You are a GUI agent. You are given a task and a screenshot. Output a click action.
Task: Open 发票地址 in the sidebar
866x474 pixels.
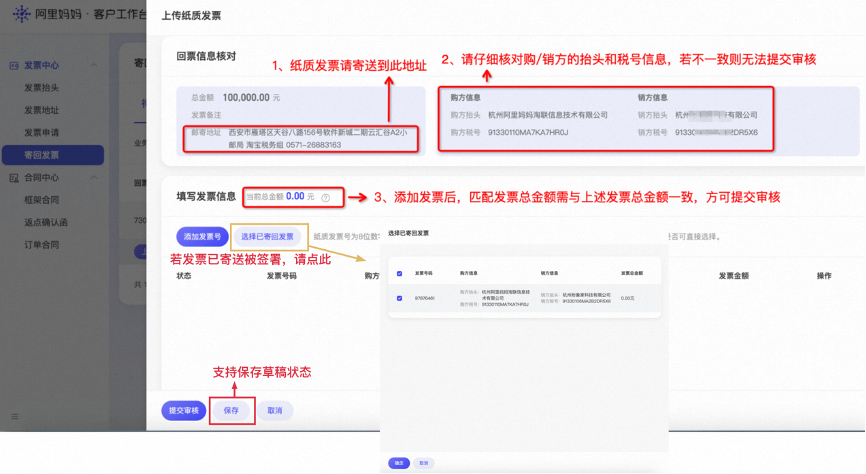click(x=41, y=110)
